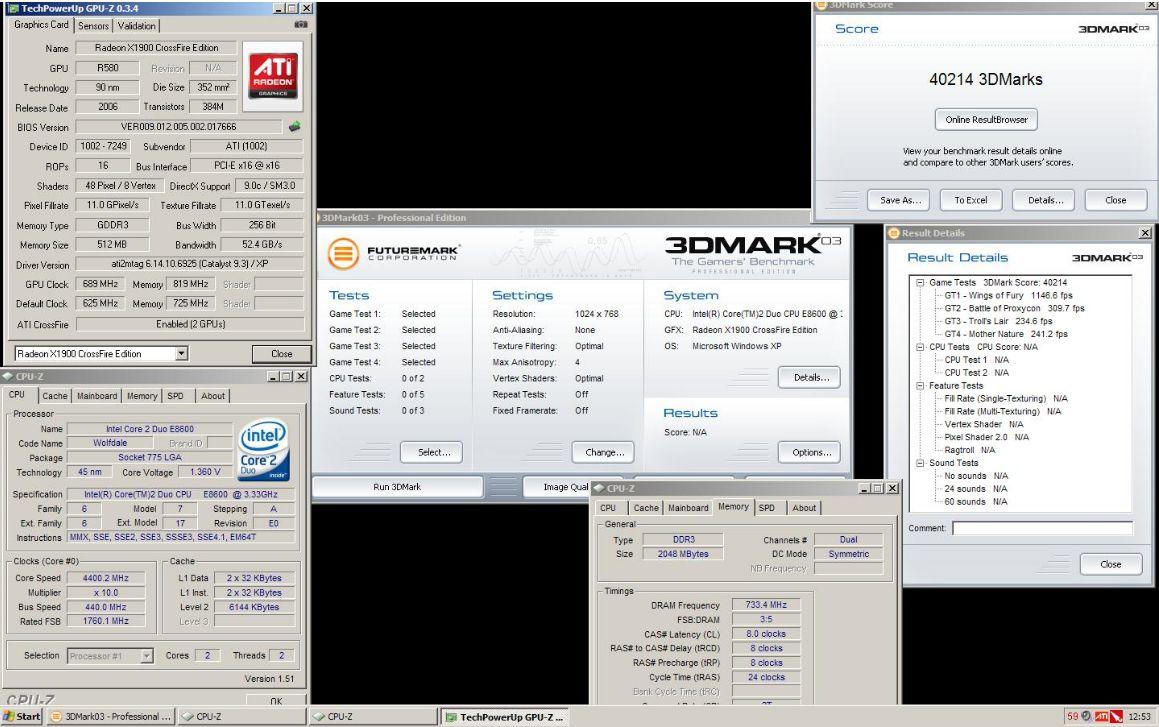Click the GPU-Z camera screenshot icon
The width and height of the screenshot is (1159, 727).
tap(301, 24)
